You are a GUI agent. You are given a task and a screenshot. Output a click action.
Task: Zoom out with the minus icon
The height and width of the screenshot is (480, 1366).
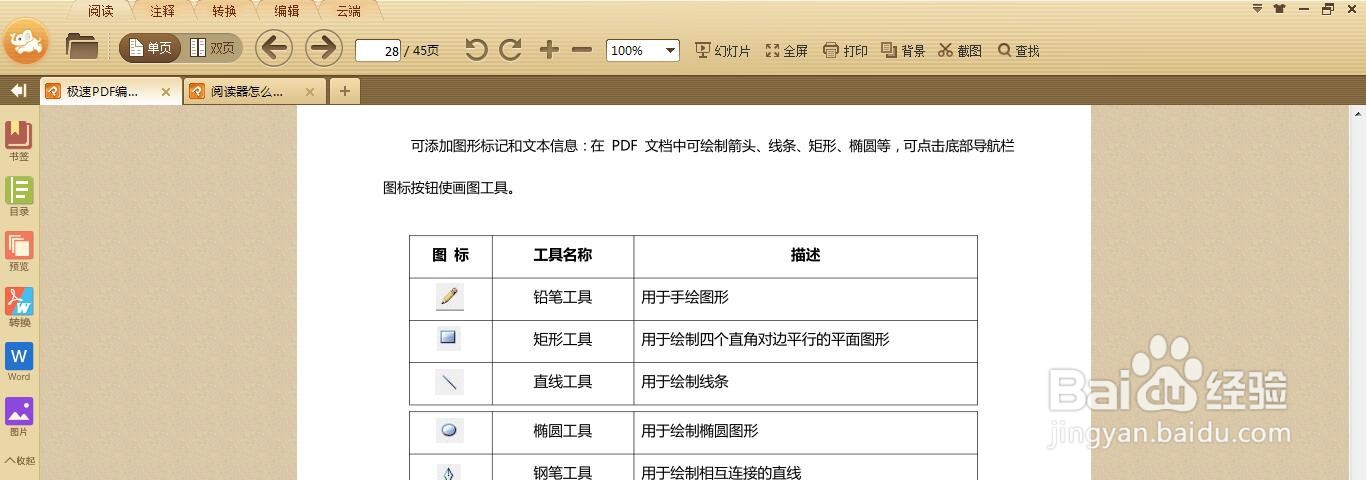click(582, 49)
